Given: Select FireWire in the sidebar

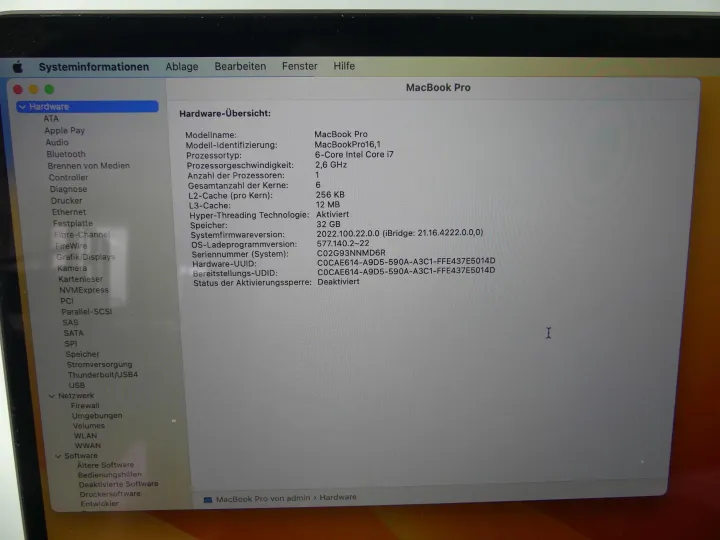Looking at the screenshot, I should coord(71,246).
